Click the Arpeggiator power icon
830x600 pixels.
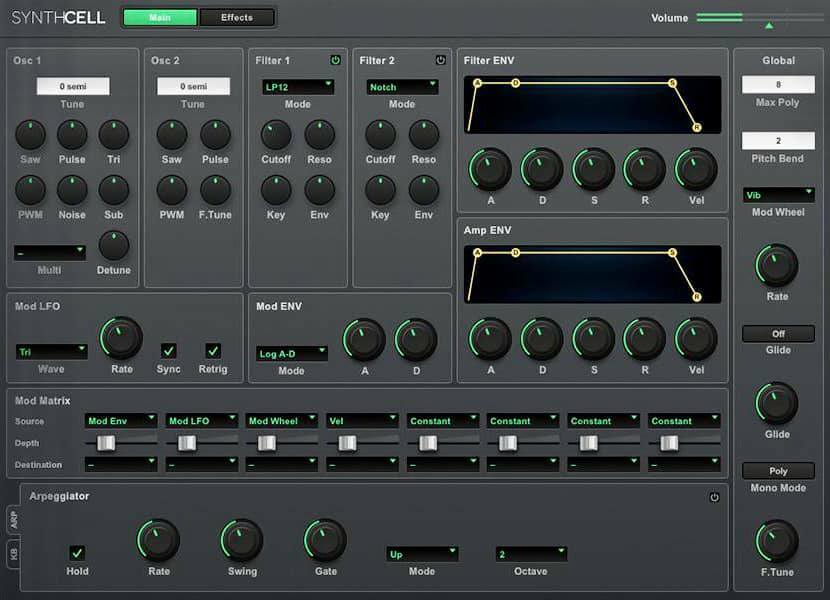[714, 497]
